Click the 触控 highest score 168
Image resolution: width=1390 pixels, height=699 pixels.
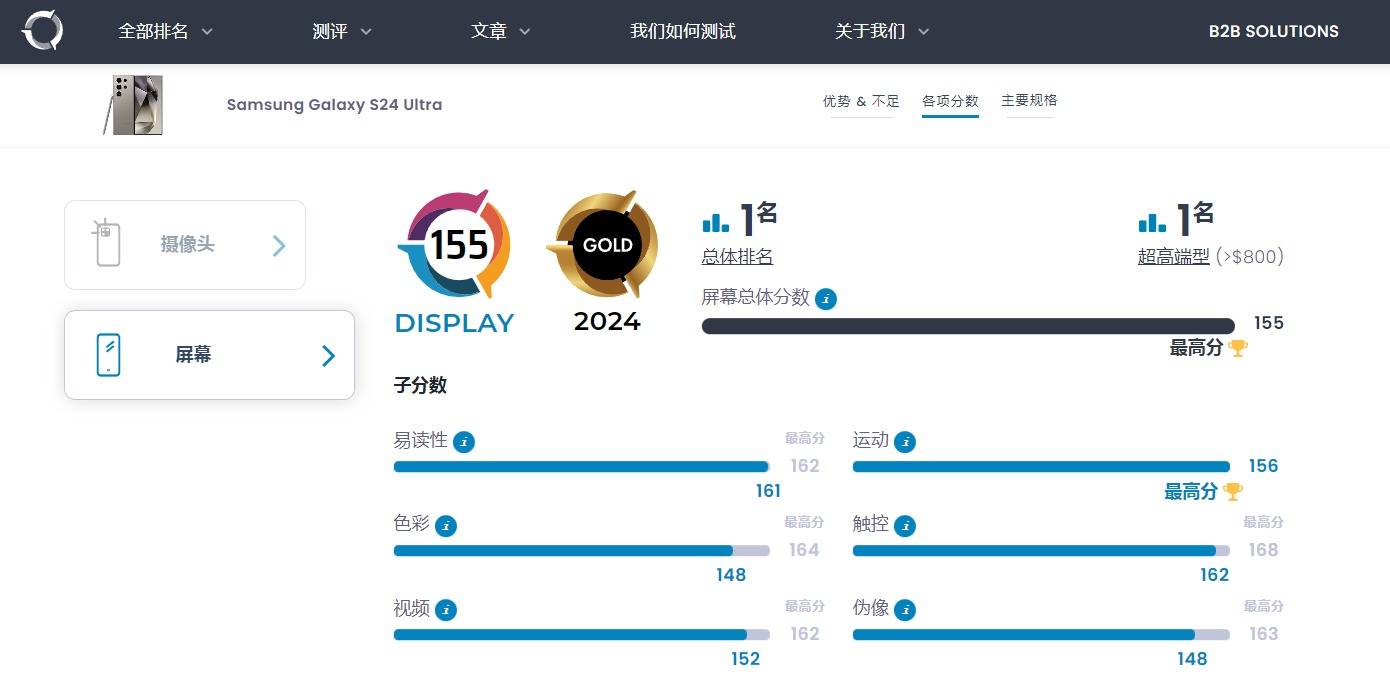(x=1263, y=550)
